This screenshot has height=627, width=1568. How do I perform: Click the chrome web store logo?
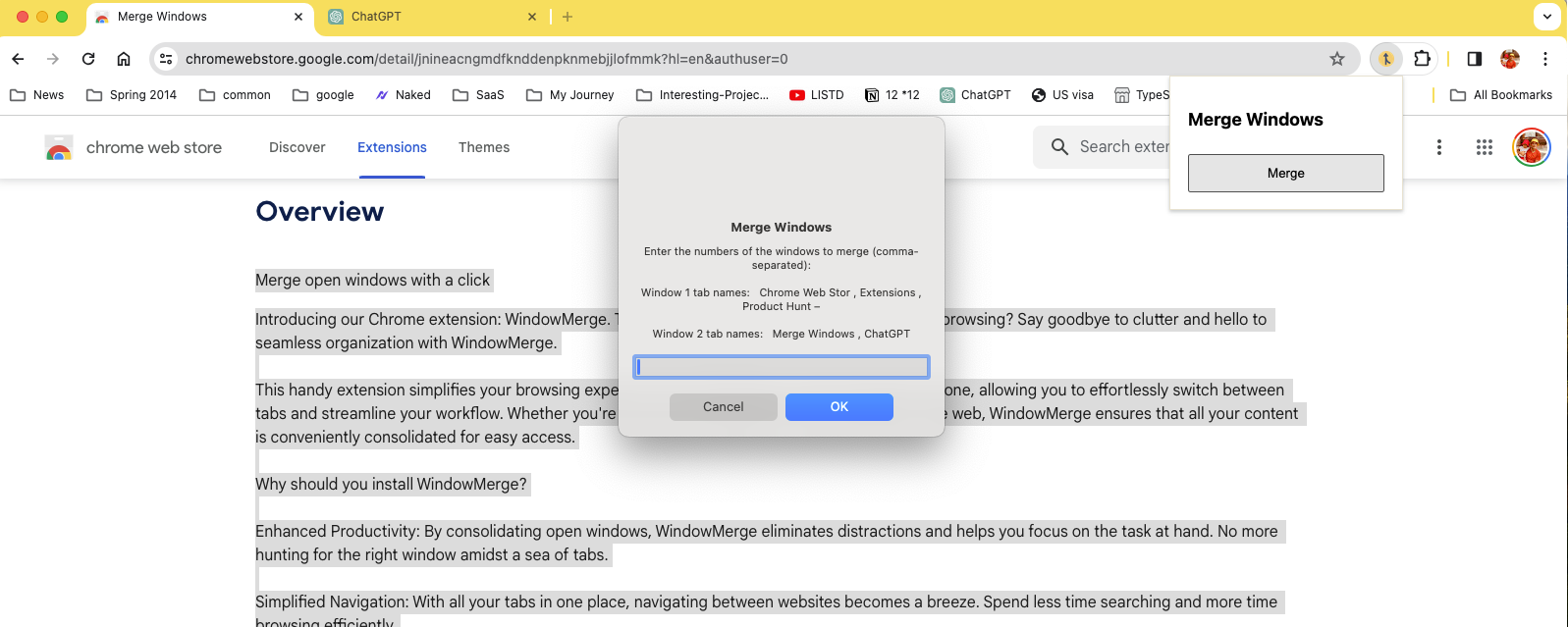coord(59,148)
